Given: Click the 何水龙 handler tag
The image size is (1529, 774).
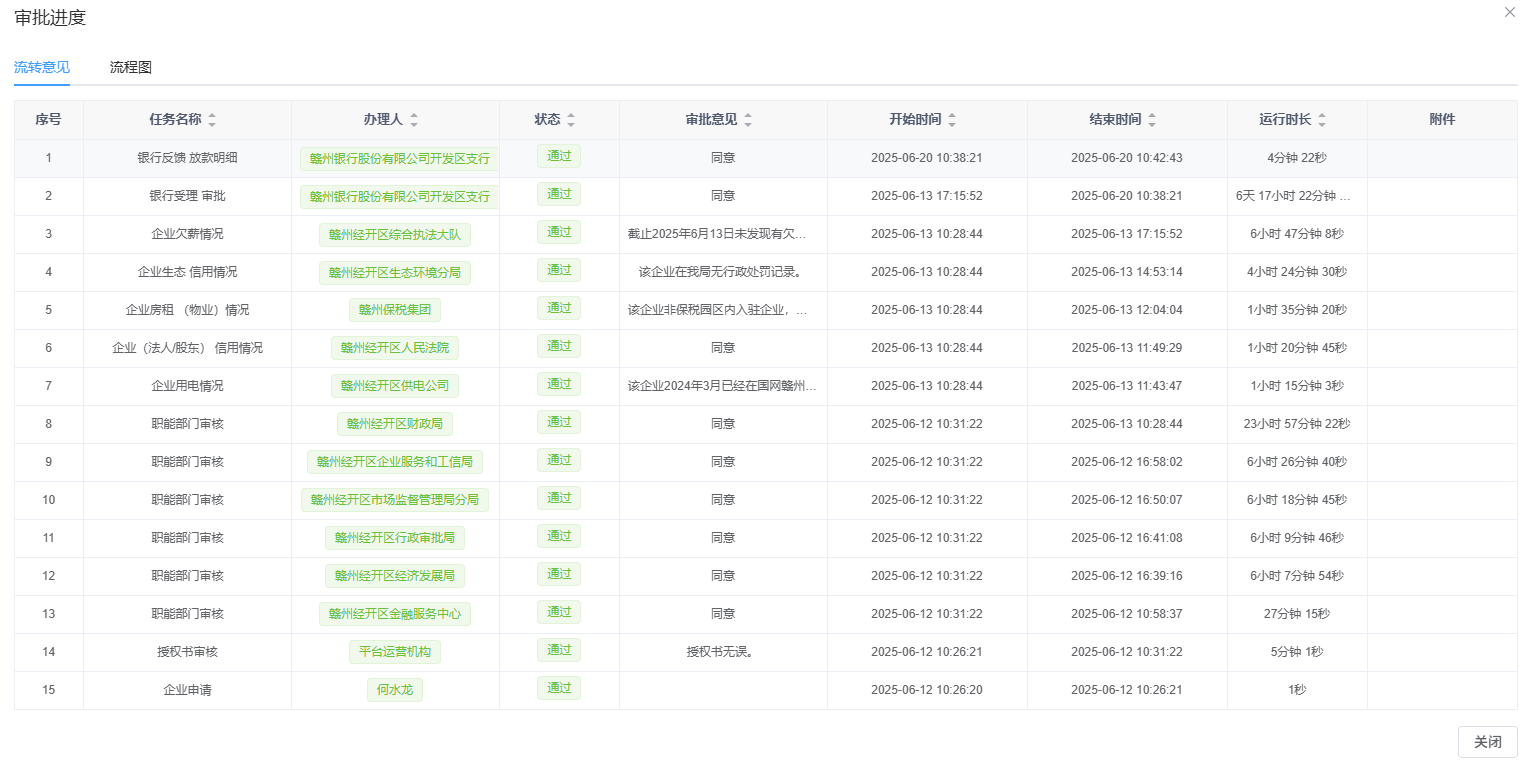Looking at the screenshot, I should coord(395,689).
